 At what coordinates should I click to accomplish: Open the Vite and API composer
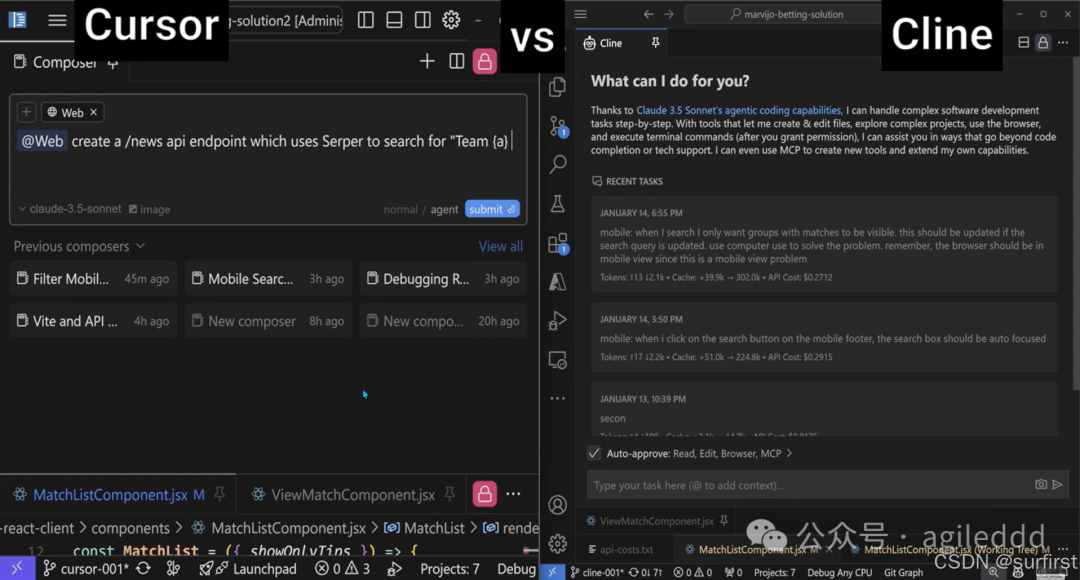pos(93,321)
